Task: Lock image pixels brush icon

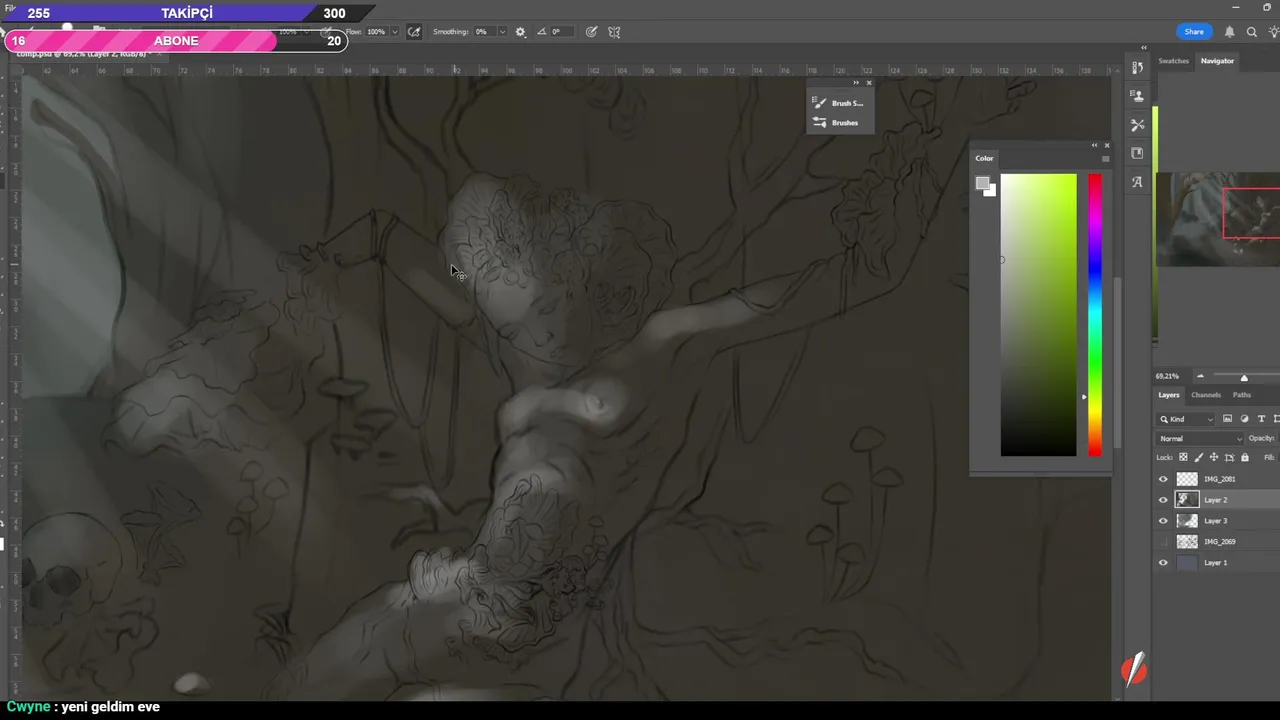Action: pyautogui.click(x=1198, y=458)
